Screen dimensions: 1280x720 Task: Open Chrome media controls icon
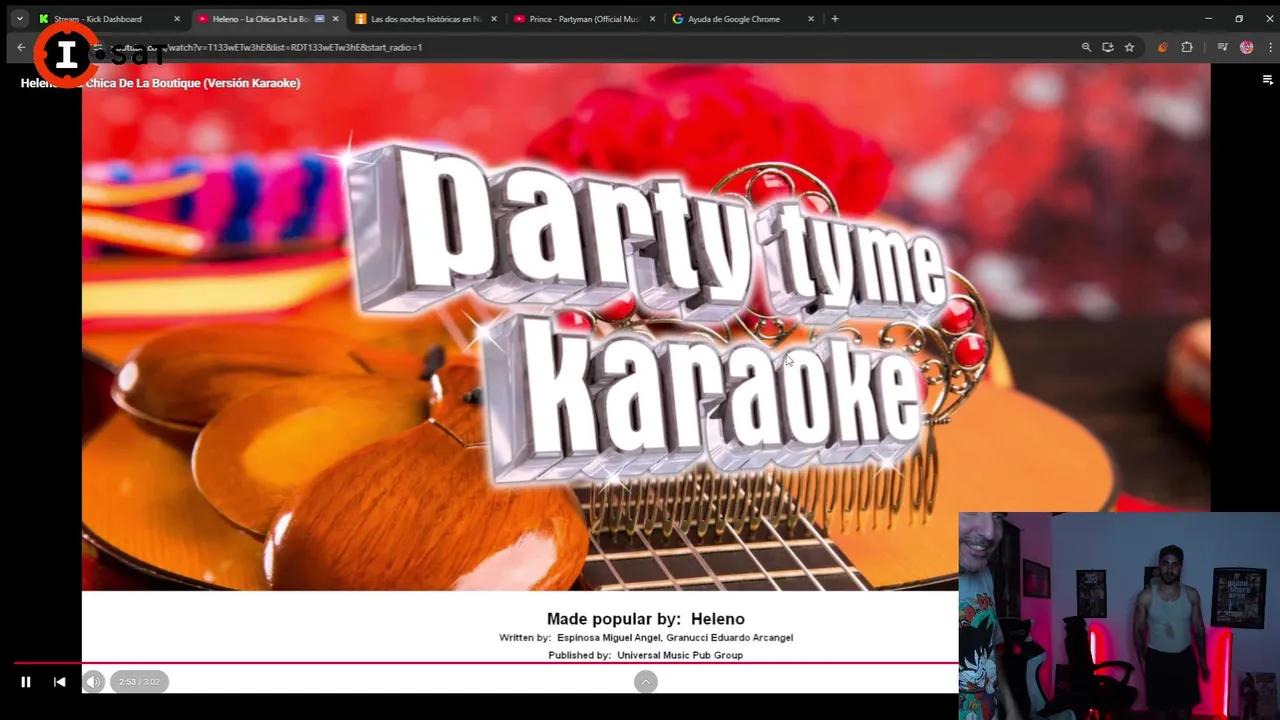click(x=1222, y=47)
